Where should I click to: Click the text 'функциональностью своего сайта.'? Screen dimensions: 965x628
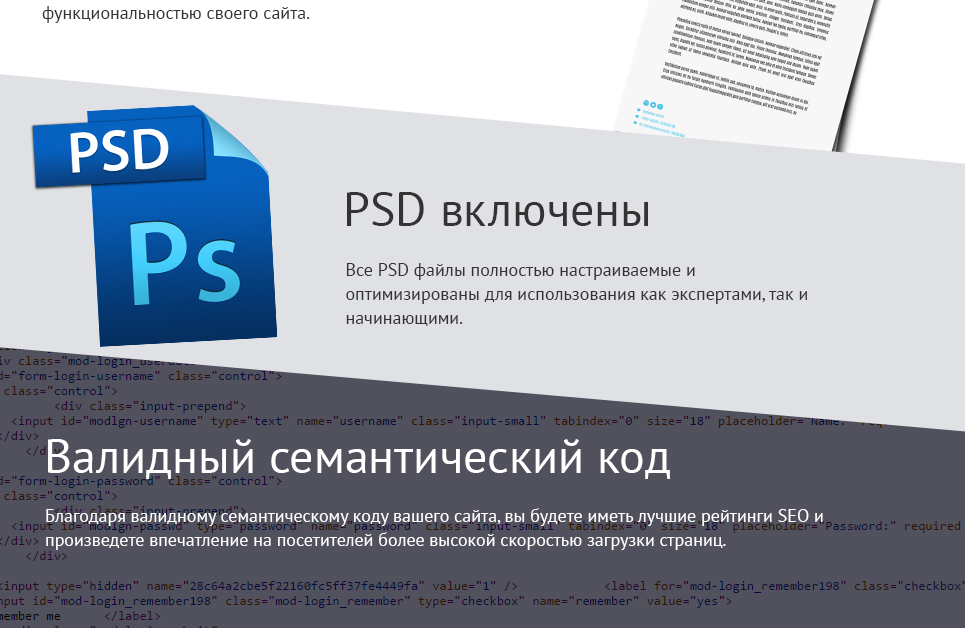pyautogui.click(x=176, y=13)
